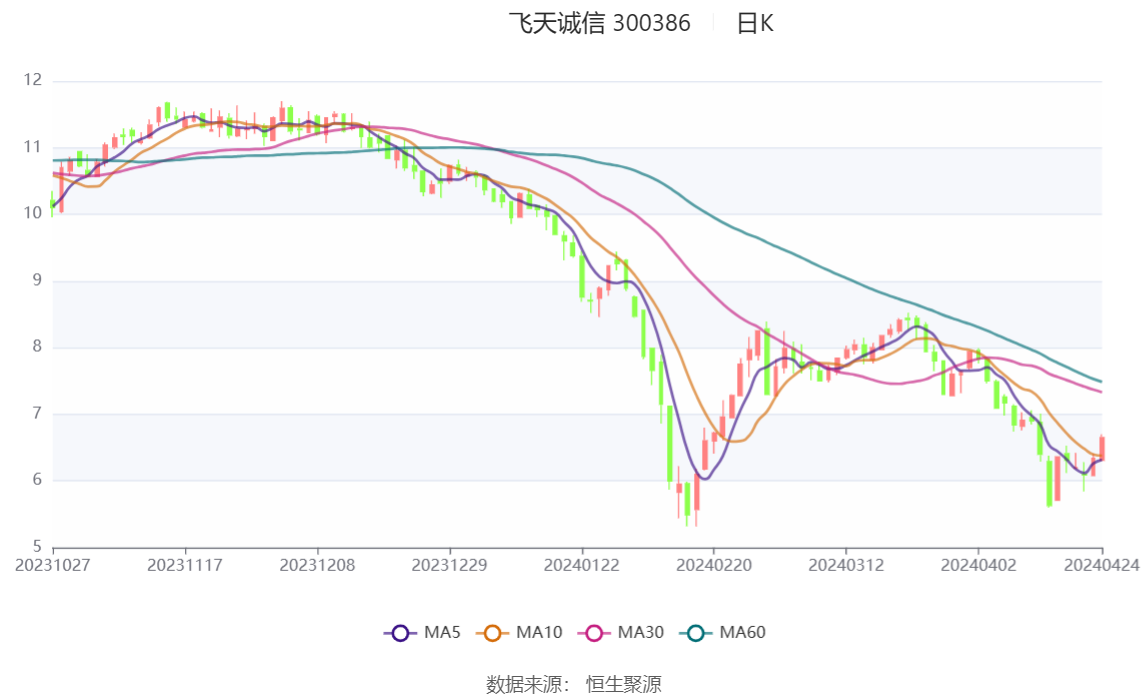Toggle the MA30 legend circle icon

[x=594, y=633]
